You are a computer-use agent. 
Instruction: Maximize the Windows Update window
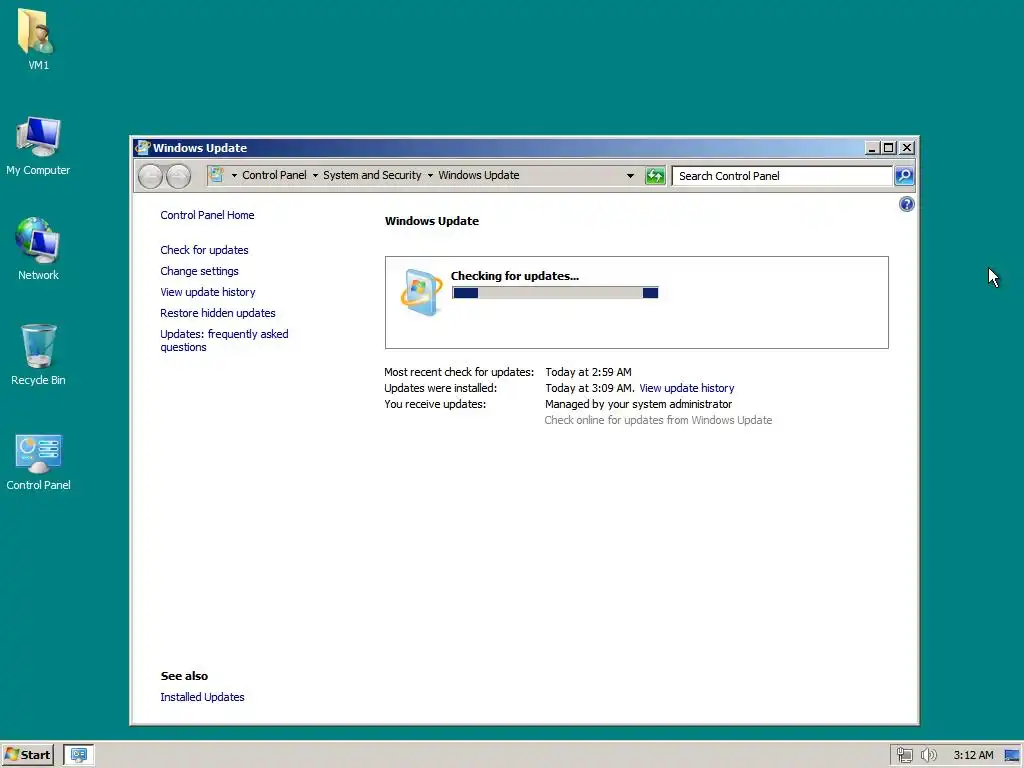[x=888, y=148]
